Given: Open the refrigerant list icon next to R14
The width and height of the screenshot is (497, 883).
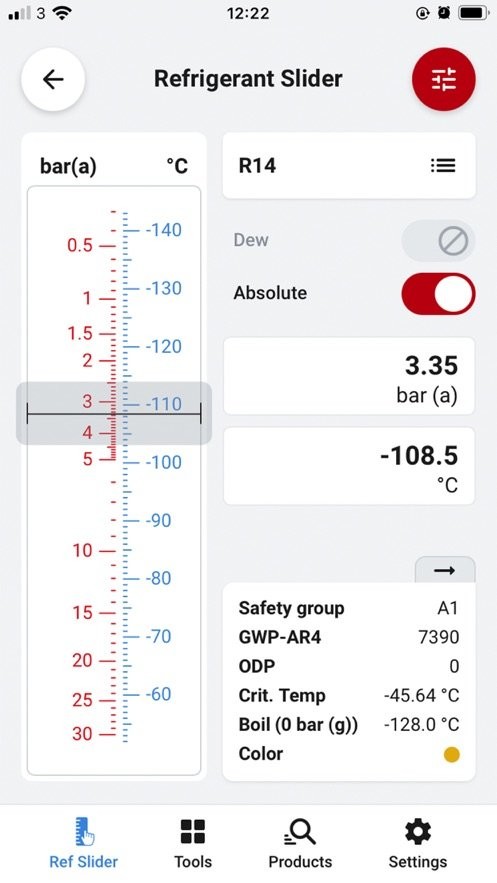Looking at the screenshot, I should [x=443, y=166].
